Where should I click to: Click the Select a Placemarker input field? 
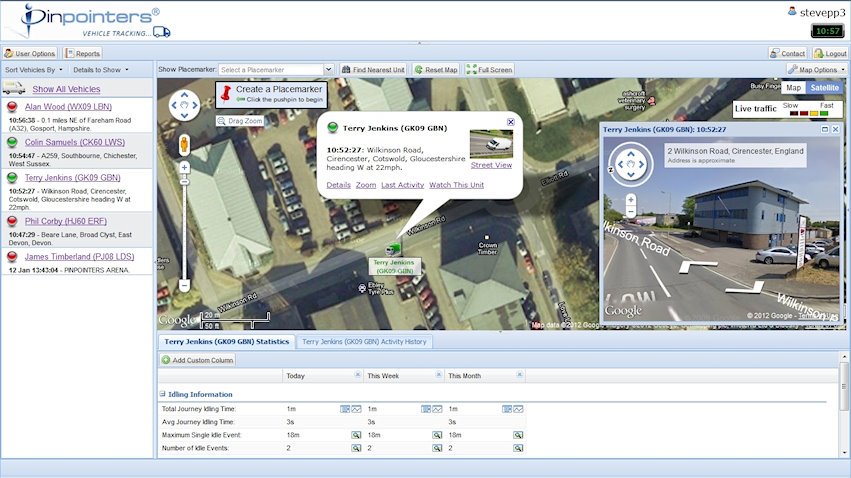pos(271,69)
